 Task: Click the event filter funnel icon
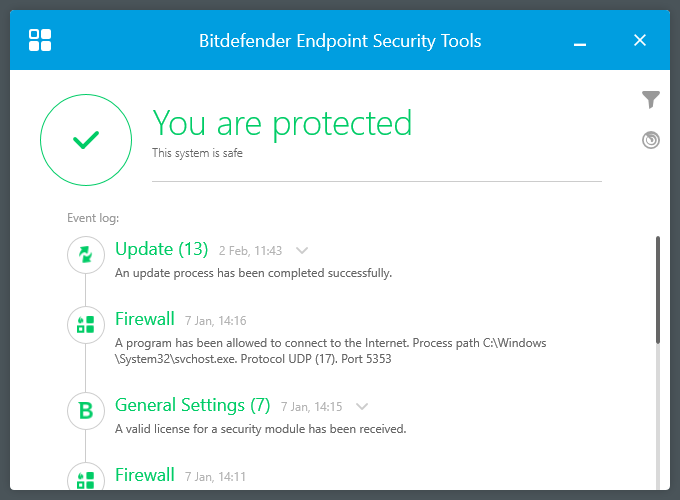pos(651,99)
